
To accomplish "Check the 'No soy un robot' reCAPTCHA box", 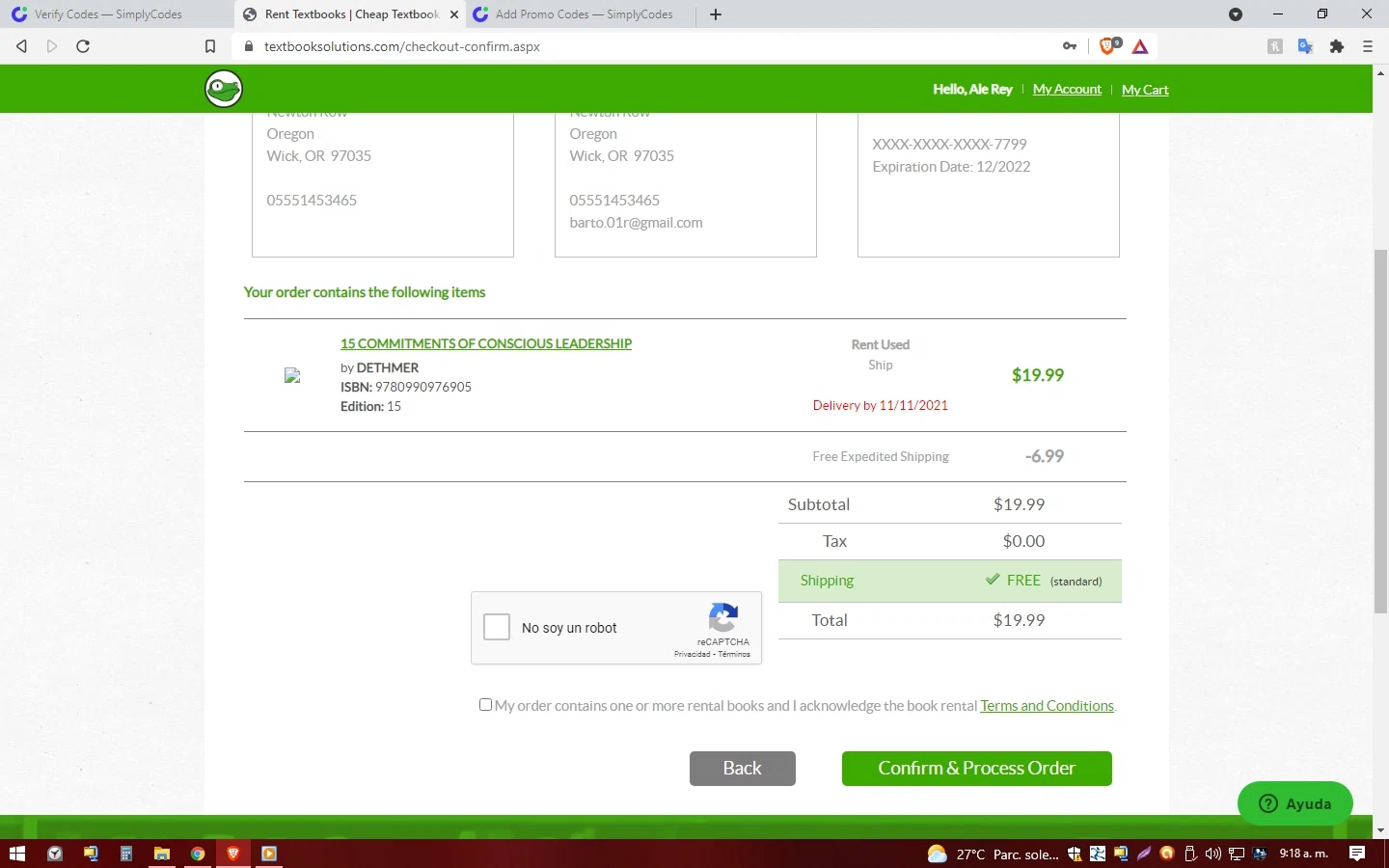I will pos(497,627).
